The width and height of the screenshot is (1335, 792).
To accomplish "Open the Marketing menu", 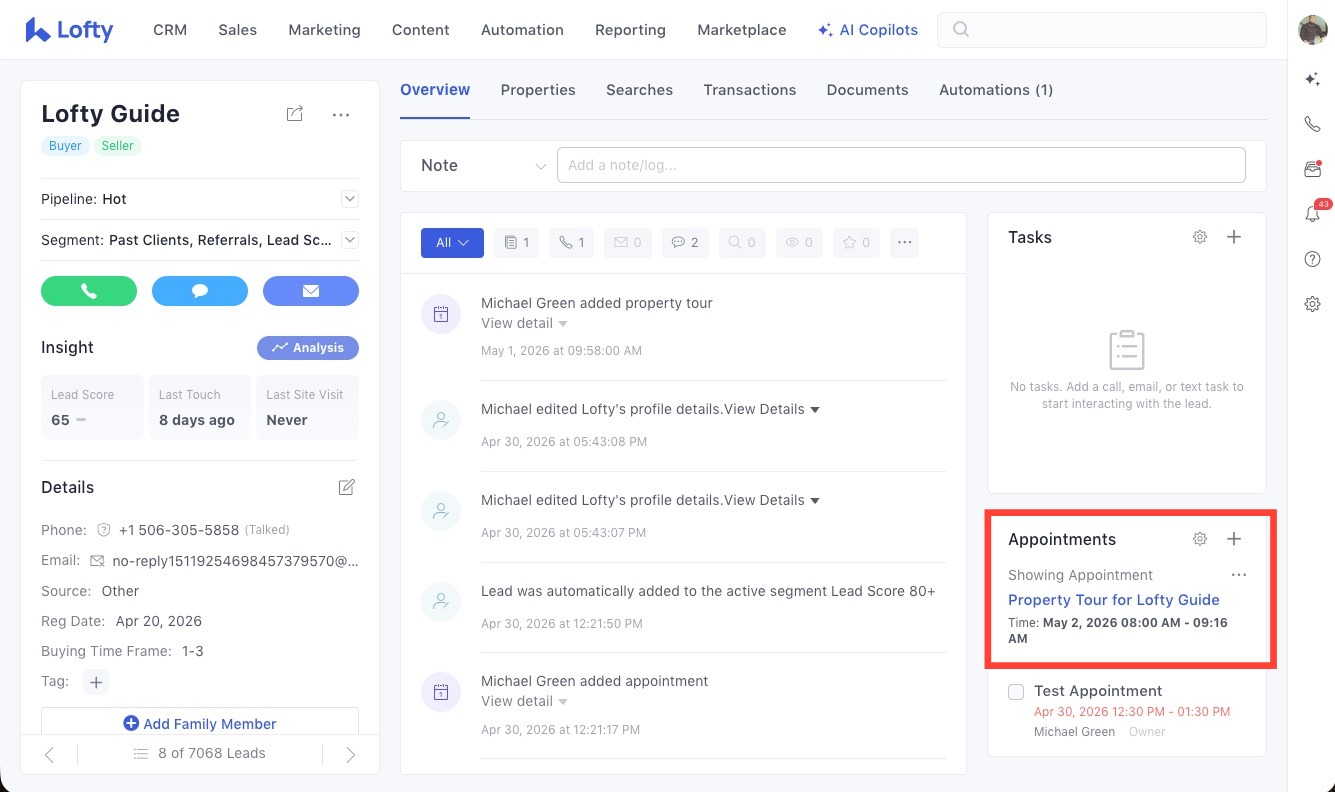I will 324,30.
